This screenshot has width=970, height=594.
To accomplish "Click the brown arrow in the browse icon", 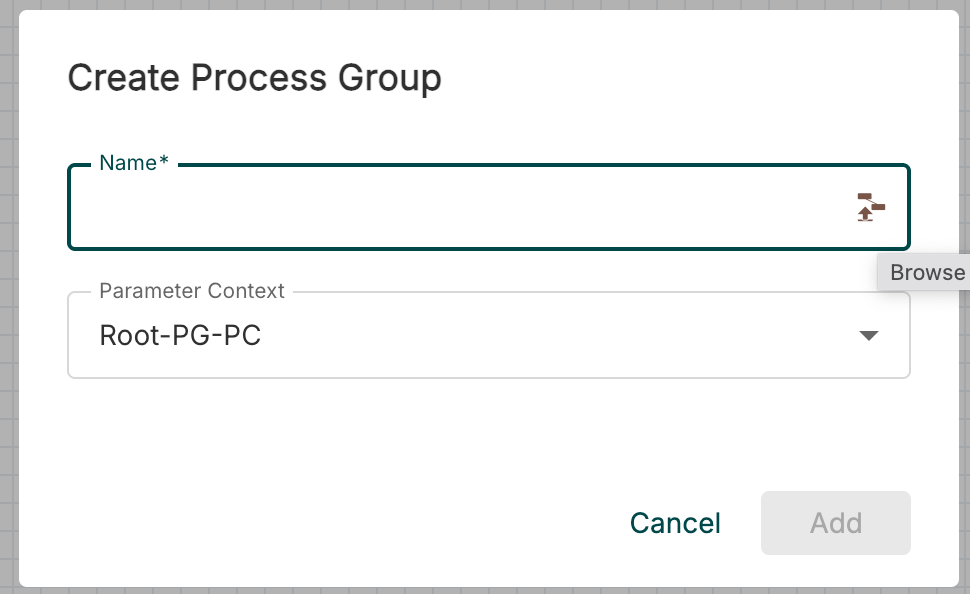I will 865,214.
